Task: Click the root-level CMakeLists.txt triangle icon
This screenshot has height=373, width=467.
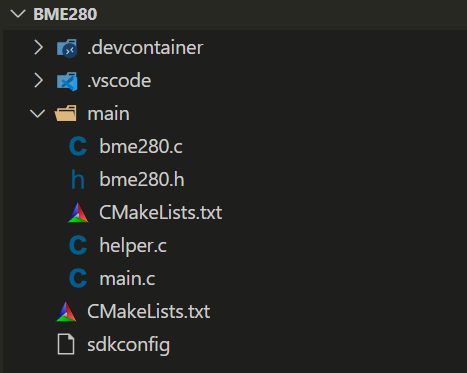Action: coord(66,312)
